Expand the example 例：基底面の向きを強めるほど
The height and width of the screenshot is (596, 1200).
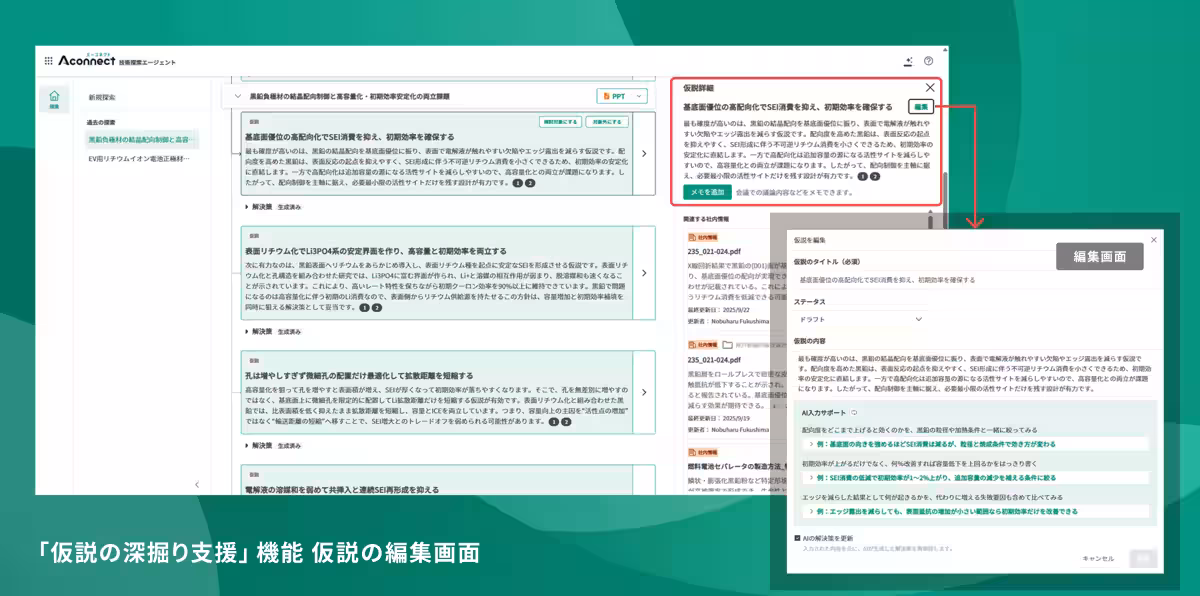[x=975, y=442]
